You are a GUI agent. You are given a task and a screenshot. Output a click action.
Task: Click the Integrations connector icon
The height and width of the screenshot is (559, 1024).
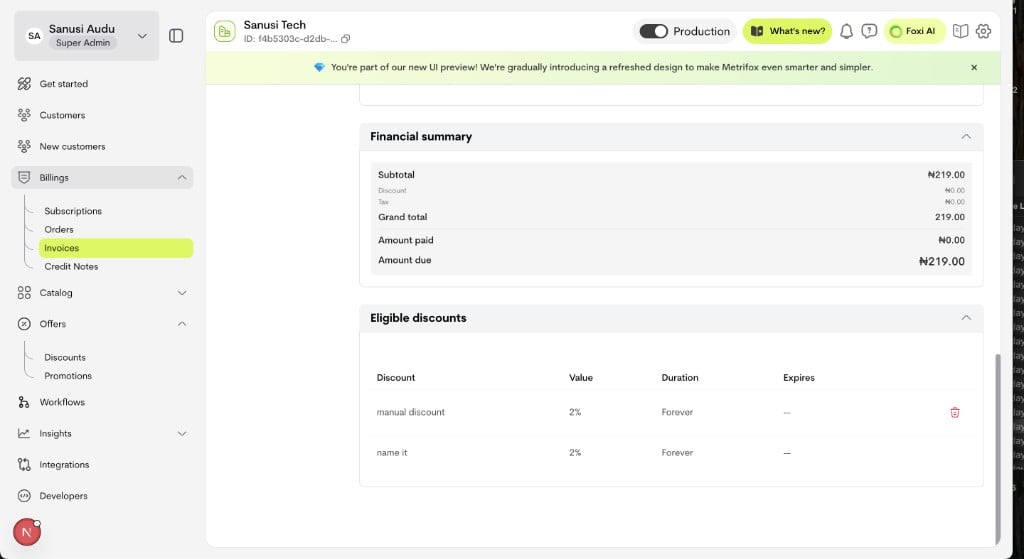pos(24,465)
